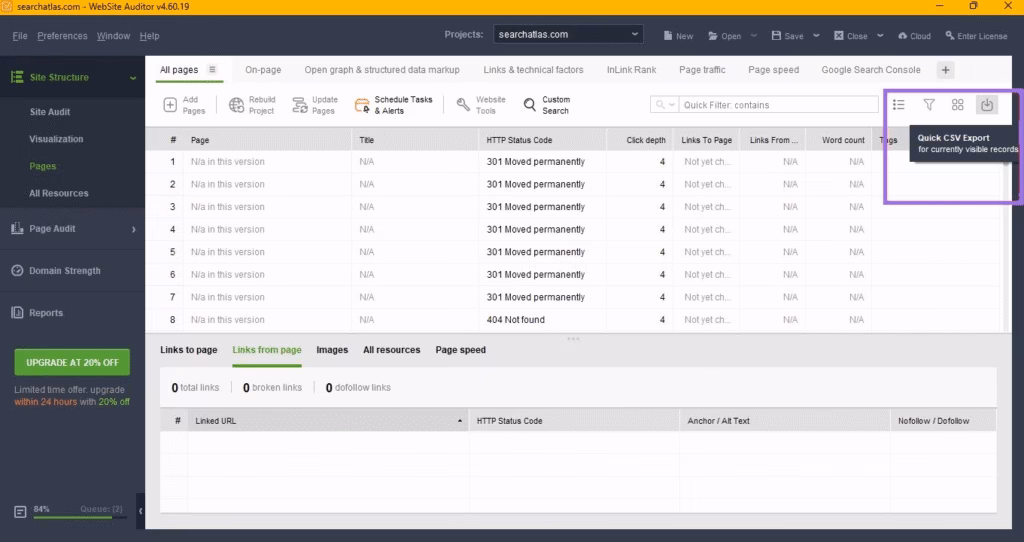Click the Custom Search magnifier
This screenshot has width=1024, height=542.
[530, 105]
